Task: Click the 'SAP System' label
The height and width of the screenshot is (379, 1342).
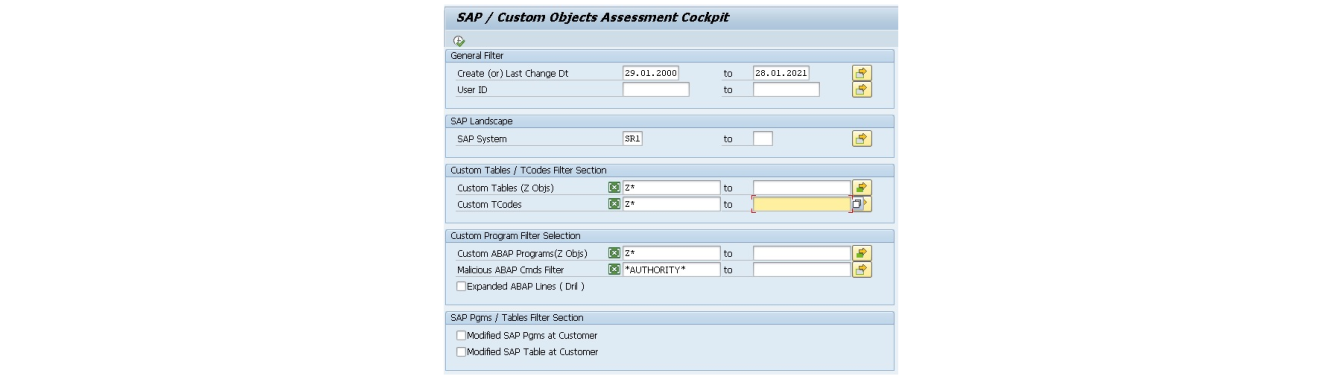Action: [482, 139]
